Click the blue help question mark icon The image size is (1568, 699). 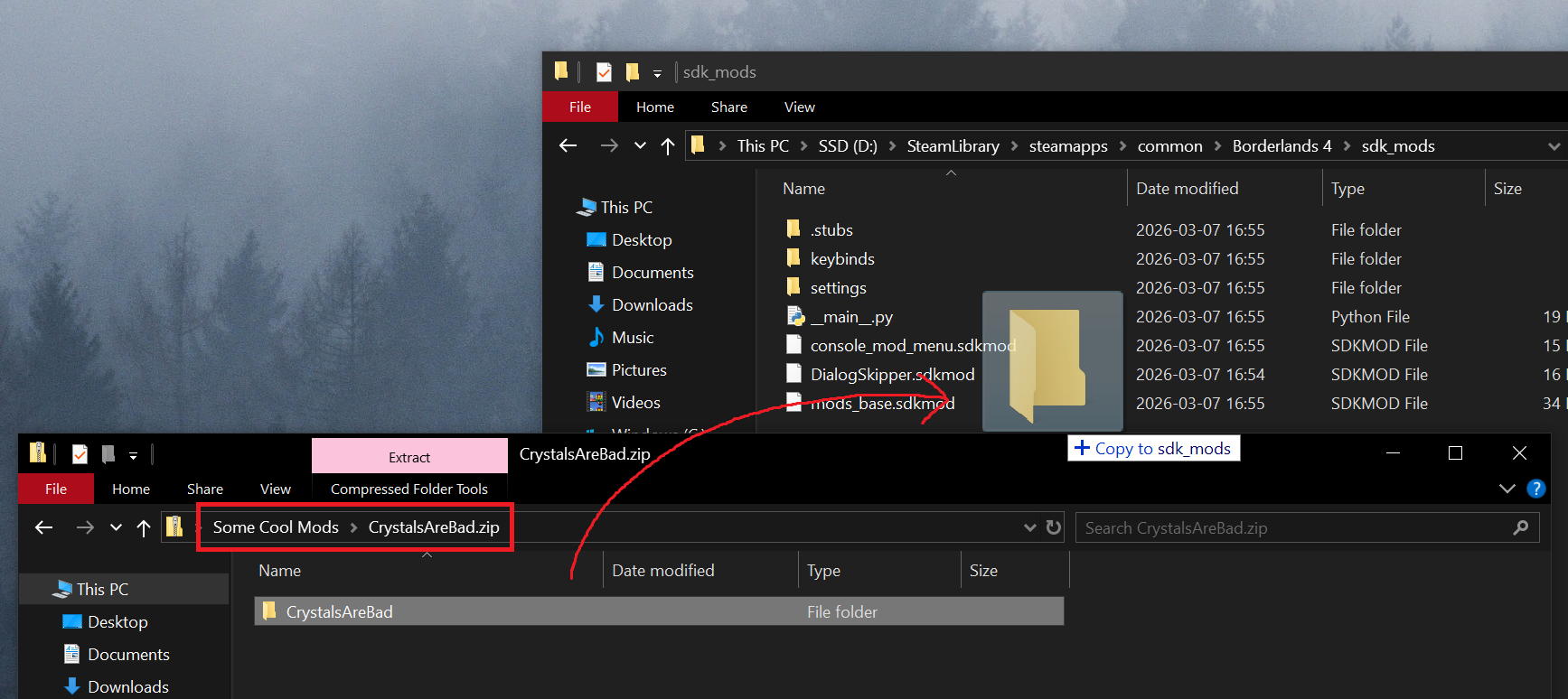(1535, 489)
